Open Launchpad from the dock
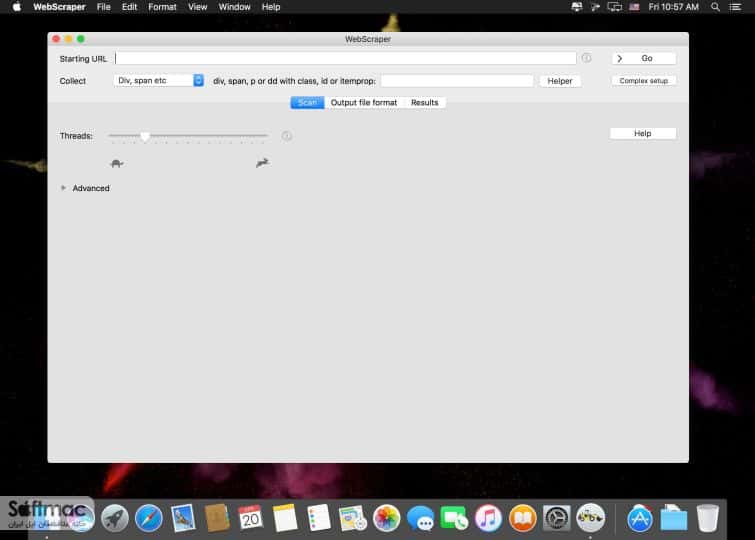The height and width of the screenshot is (540, 755). point(115,518)
